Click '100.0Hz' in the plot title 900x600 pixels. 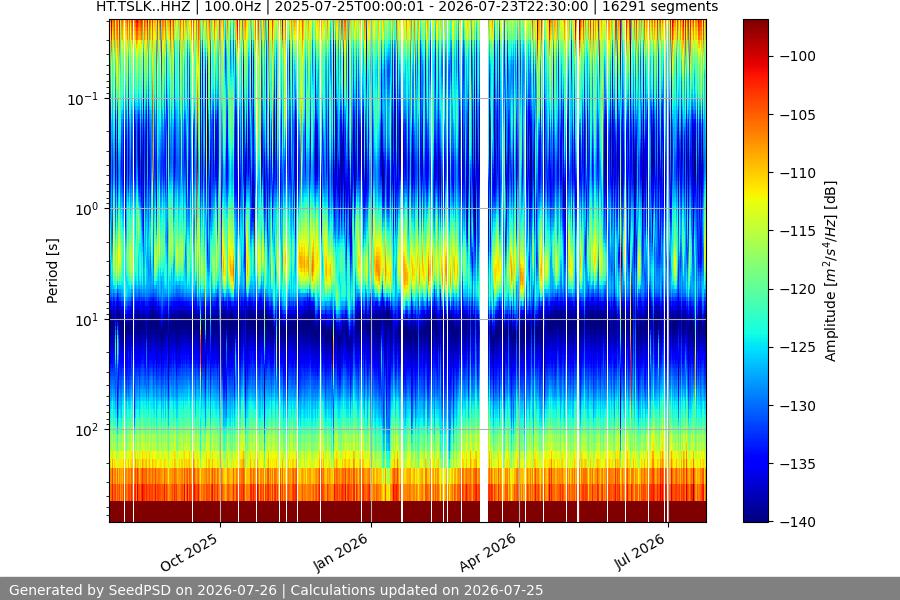point(232,6)
